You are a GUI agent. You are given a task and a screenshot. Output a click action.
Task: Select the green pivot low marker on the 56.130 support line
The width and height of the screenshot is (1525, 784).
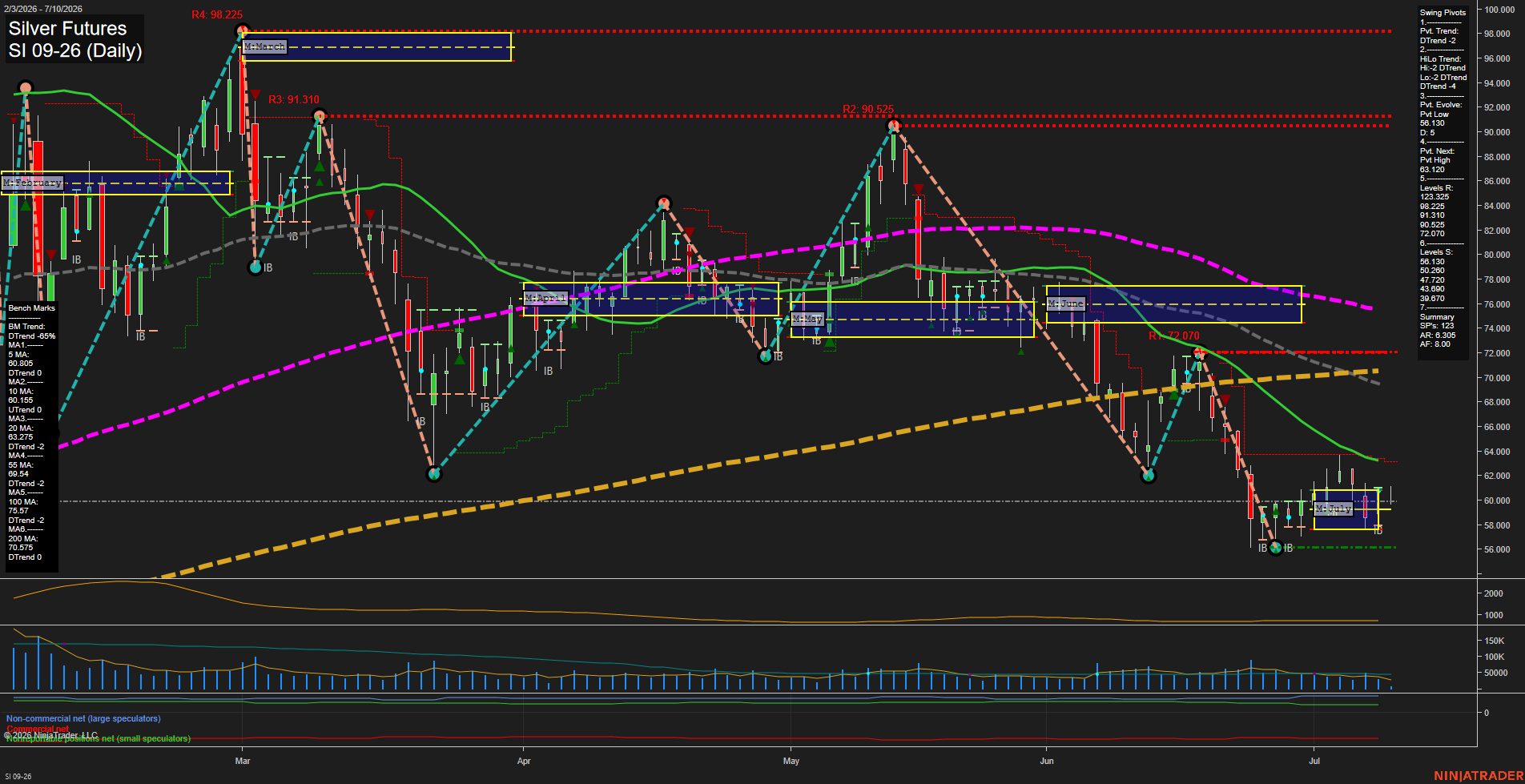[x=1276, y=549]
